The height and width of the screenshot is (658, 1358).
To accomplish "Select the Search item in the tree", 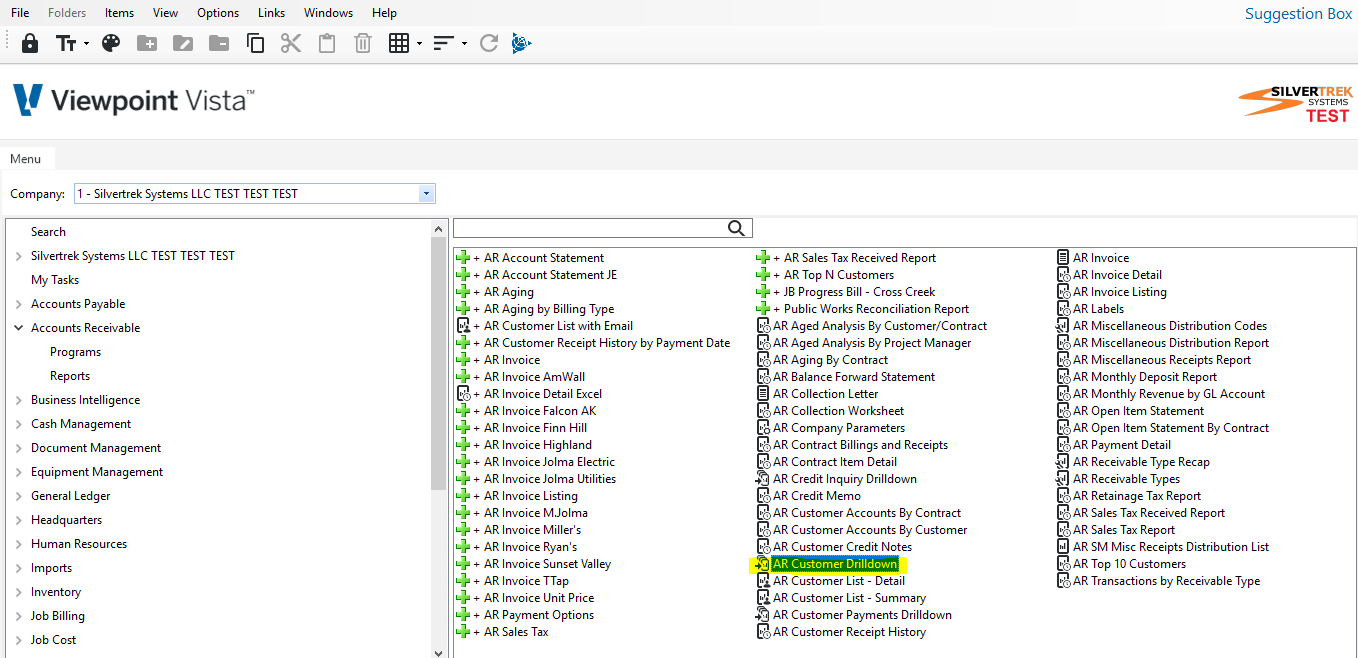I will (x=48, y=232).
